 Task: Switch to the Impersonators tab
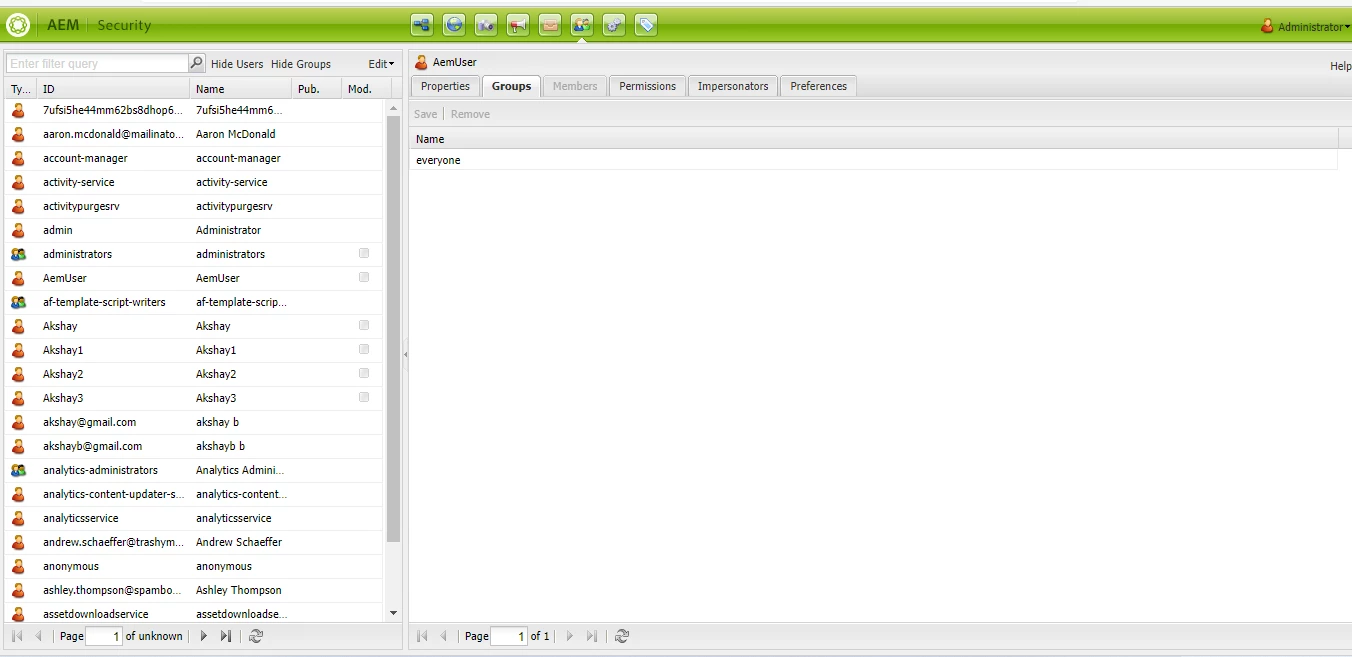pos(733,86)
